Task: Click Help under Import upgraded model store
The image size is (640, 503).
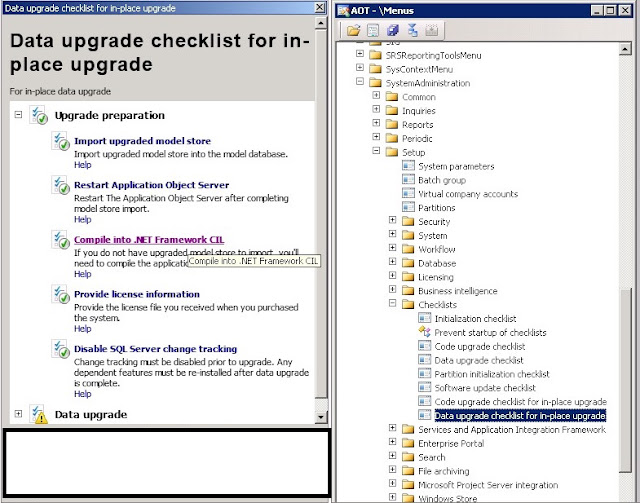Action: [x=82, y=165]
